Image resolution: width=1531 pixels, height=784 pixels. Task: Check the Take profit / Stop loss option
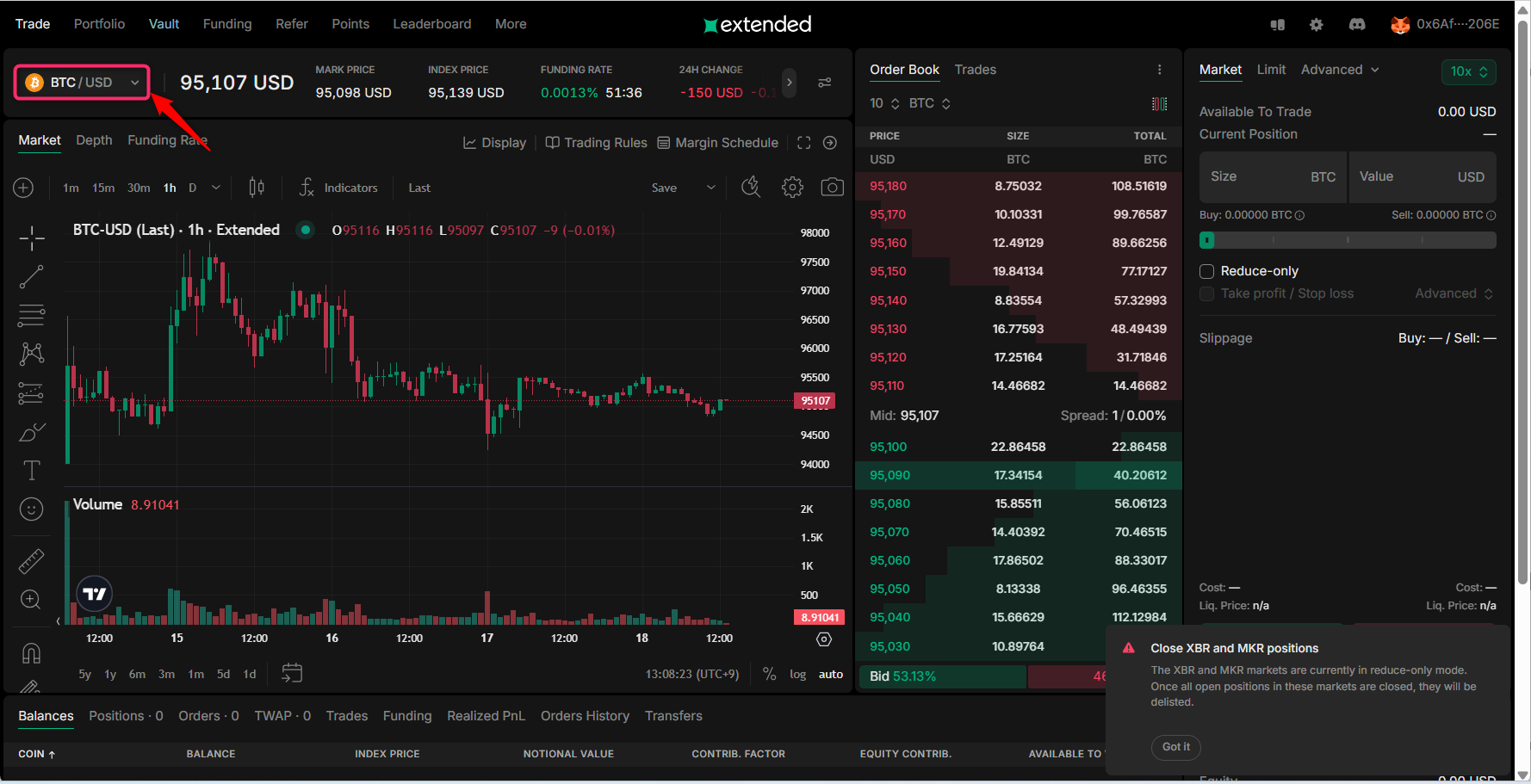pos(1206,293)
